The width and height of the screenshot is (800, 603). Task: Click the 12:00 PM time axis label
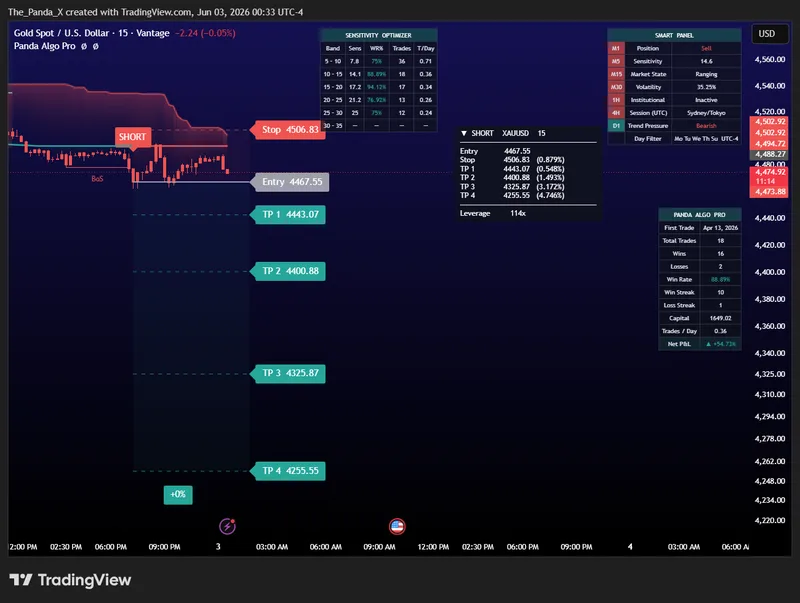click(433, 547)
